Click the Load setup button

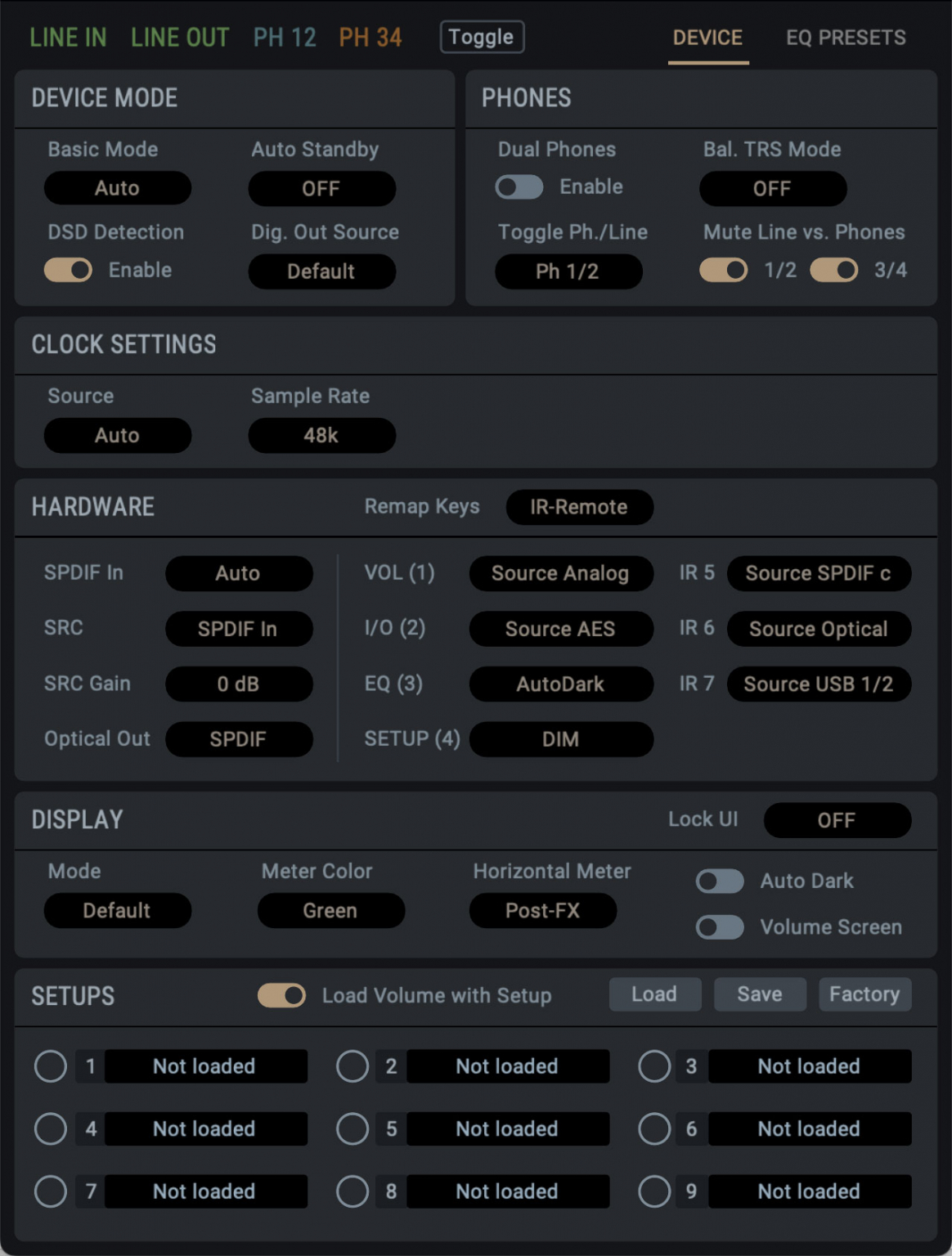(x=655, y=994)
